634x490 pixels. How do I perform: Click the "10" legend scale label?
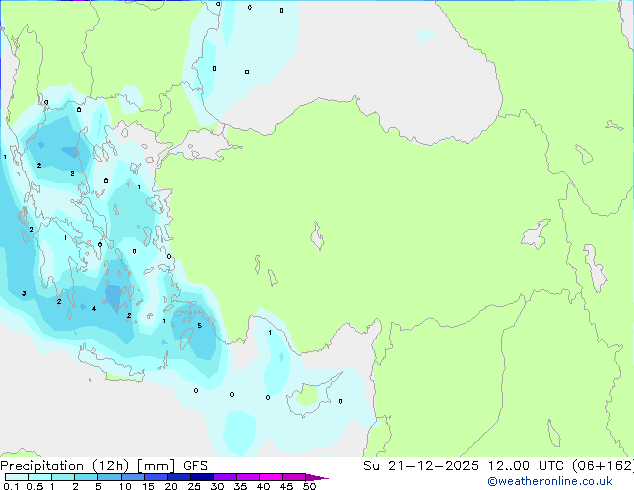pos(125,486)
